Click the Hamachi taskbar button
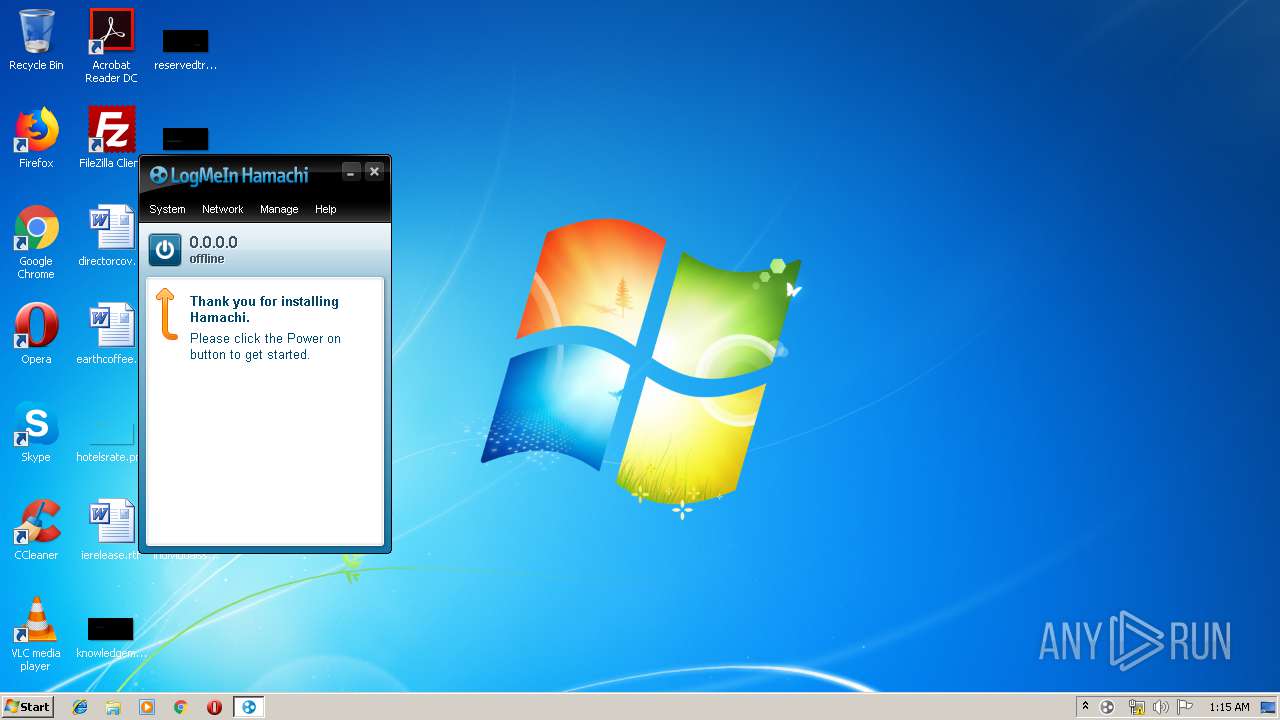Viewport: 1280px width, 720px height. coord(249,707)
